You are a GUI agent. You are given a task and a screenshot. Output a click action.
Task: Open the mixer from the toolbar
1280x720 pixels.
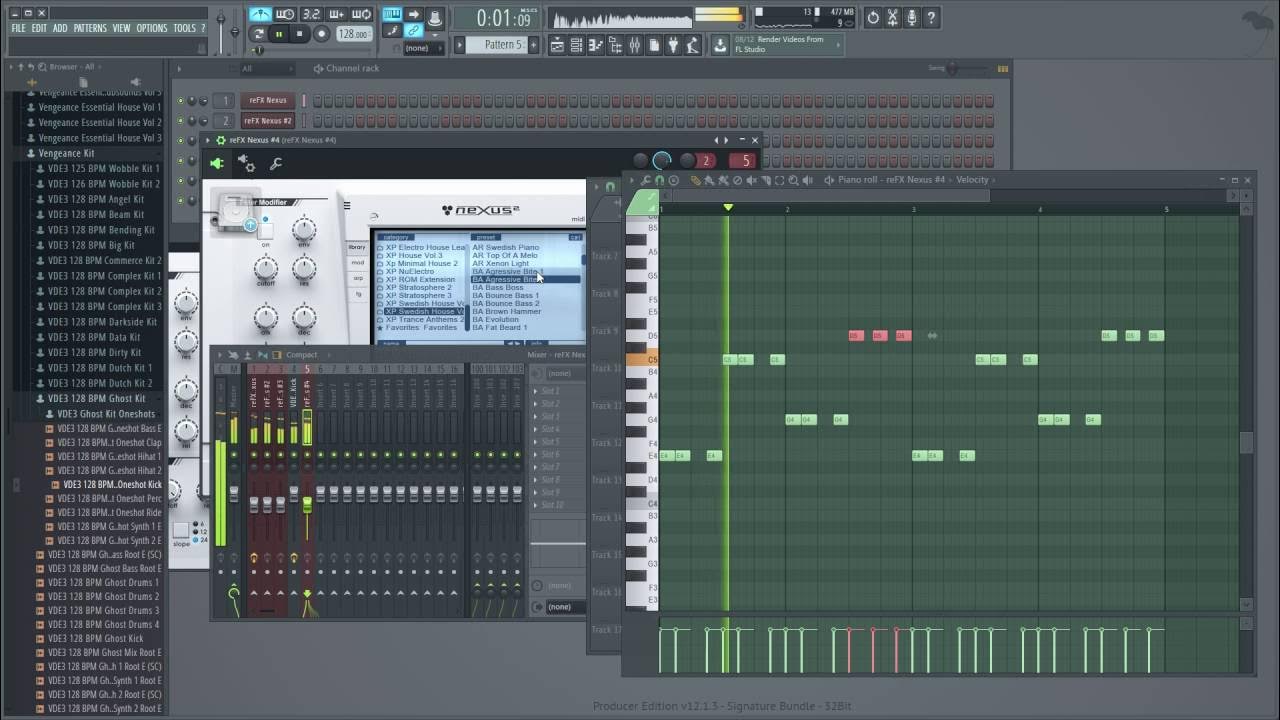634,45
